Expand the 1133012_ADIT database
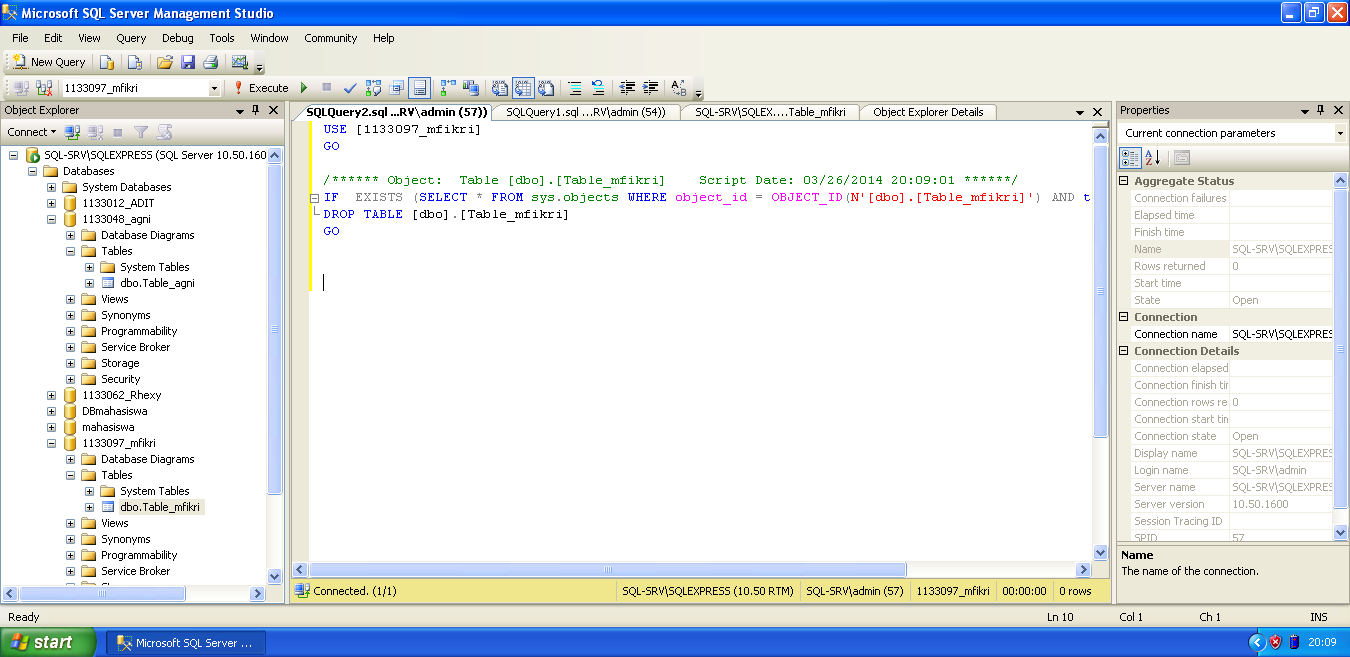Screen dimensions: 1350x657 point(52,203)
